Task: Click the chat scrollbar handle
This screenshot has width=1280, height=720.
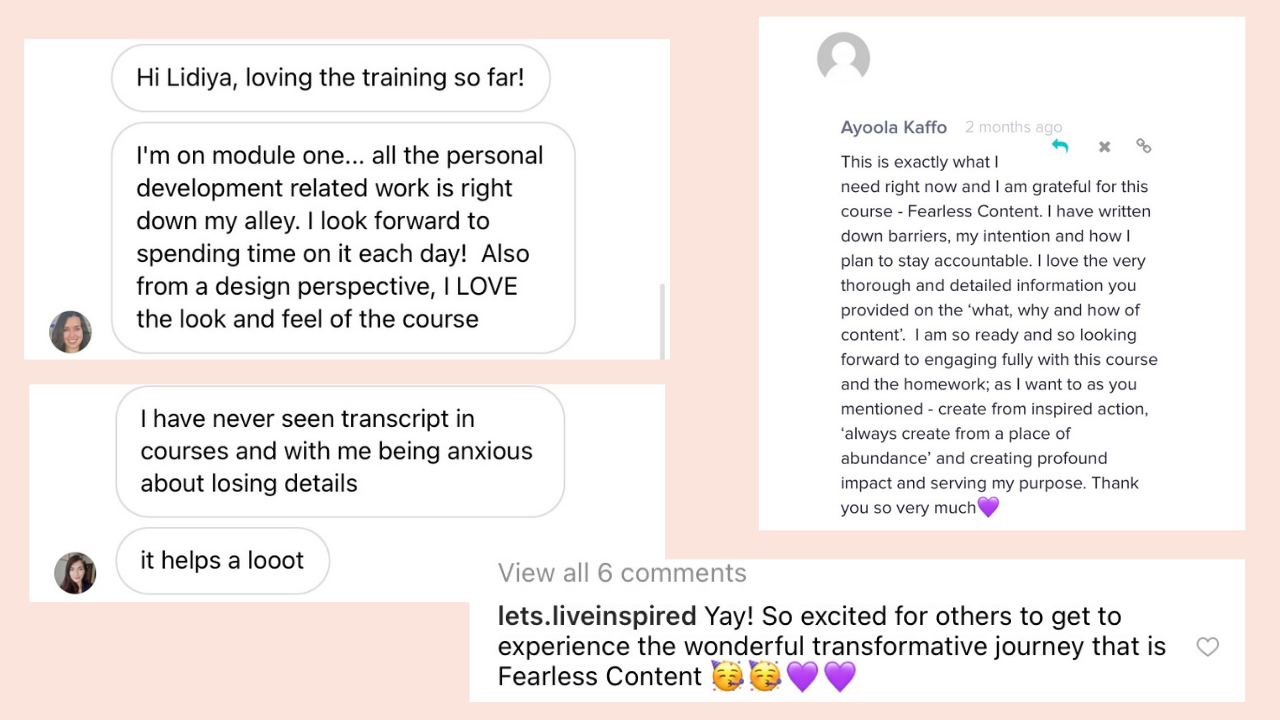Action: tap(661, 318)
